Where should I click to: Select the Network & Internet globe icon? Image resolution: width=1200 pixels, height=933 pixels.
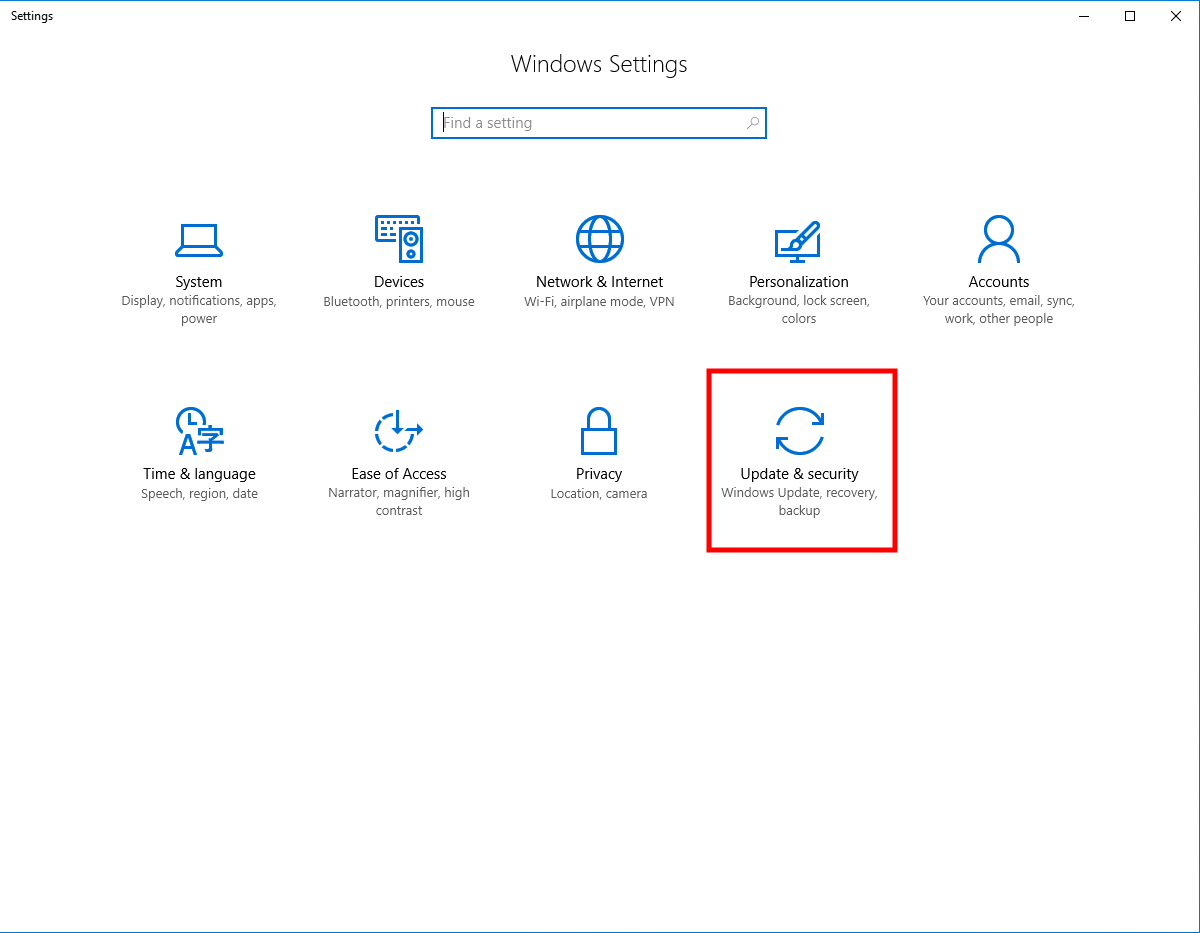[x=599, y=240]
